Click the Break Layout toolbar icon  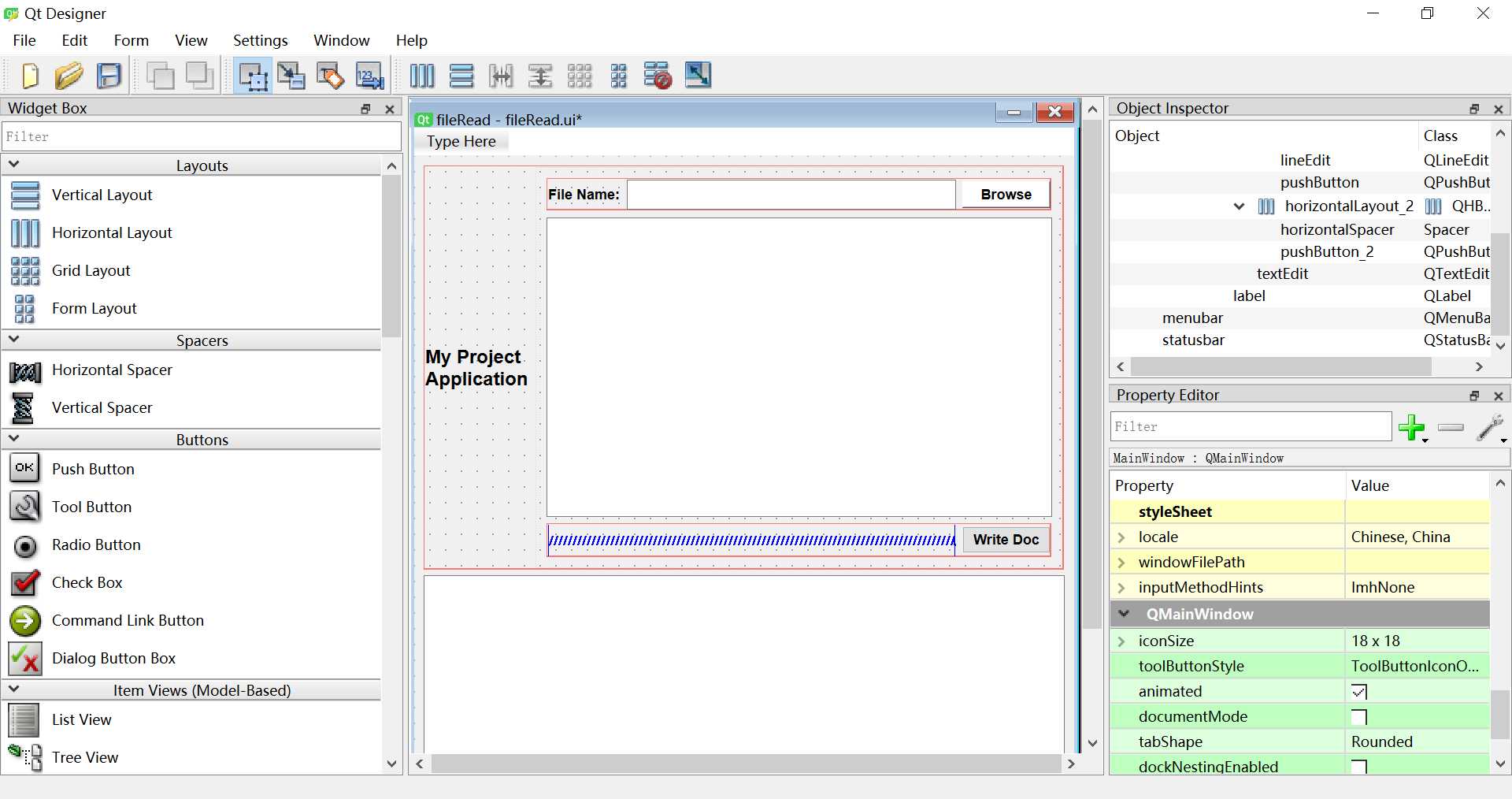click(658, 76)
